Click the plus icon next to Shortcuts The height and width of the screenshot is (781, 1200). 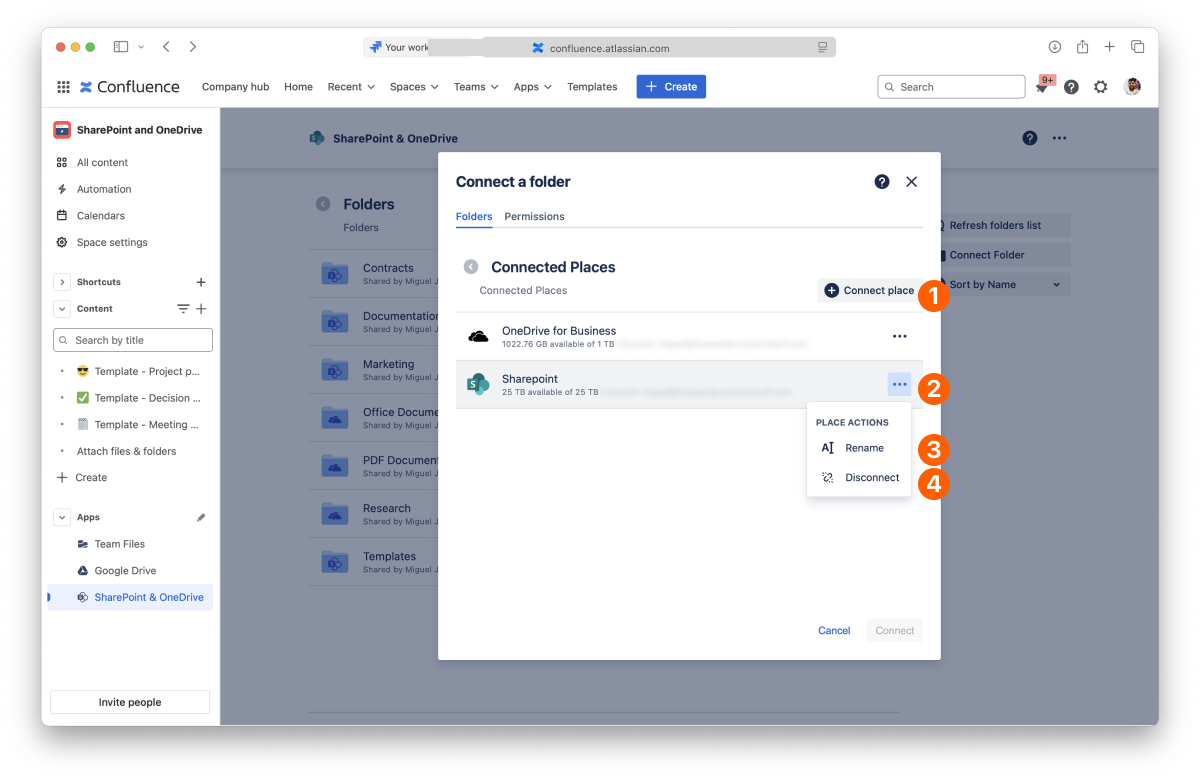[201, 282]
